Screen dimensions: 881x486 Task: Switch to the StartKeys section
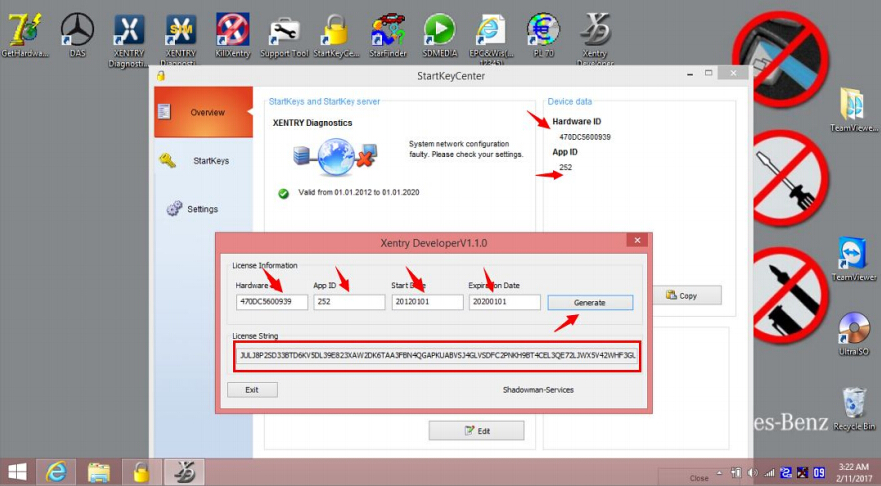203,161
